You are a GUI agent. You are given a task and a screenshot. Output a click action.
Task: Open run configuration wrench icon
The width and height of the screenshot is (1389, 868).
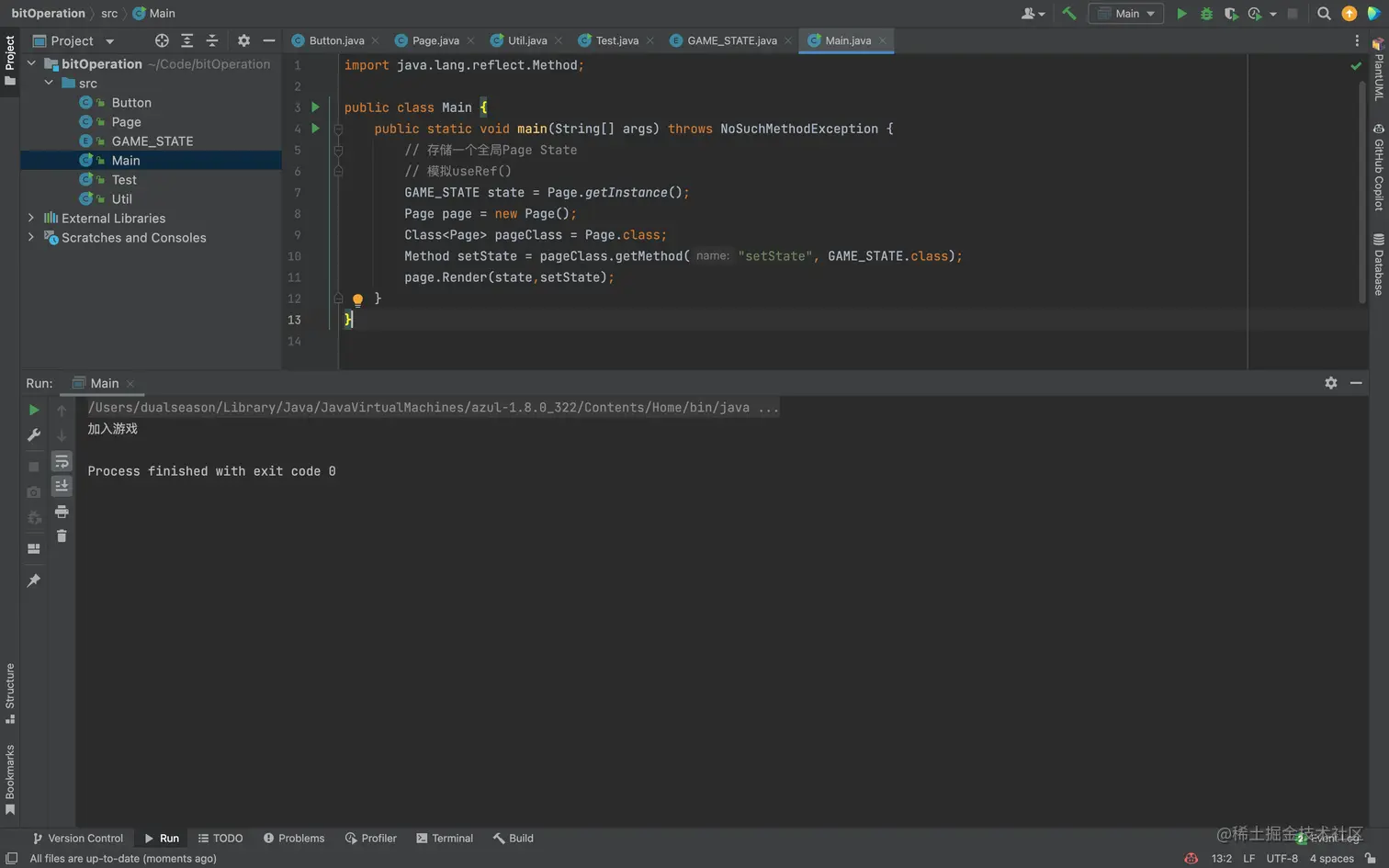(34, 435)
